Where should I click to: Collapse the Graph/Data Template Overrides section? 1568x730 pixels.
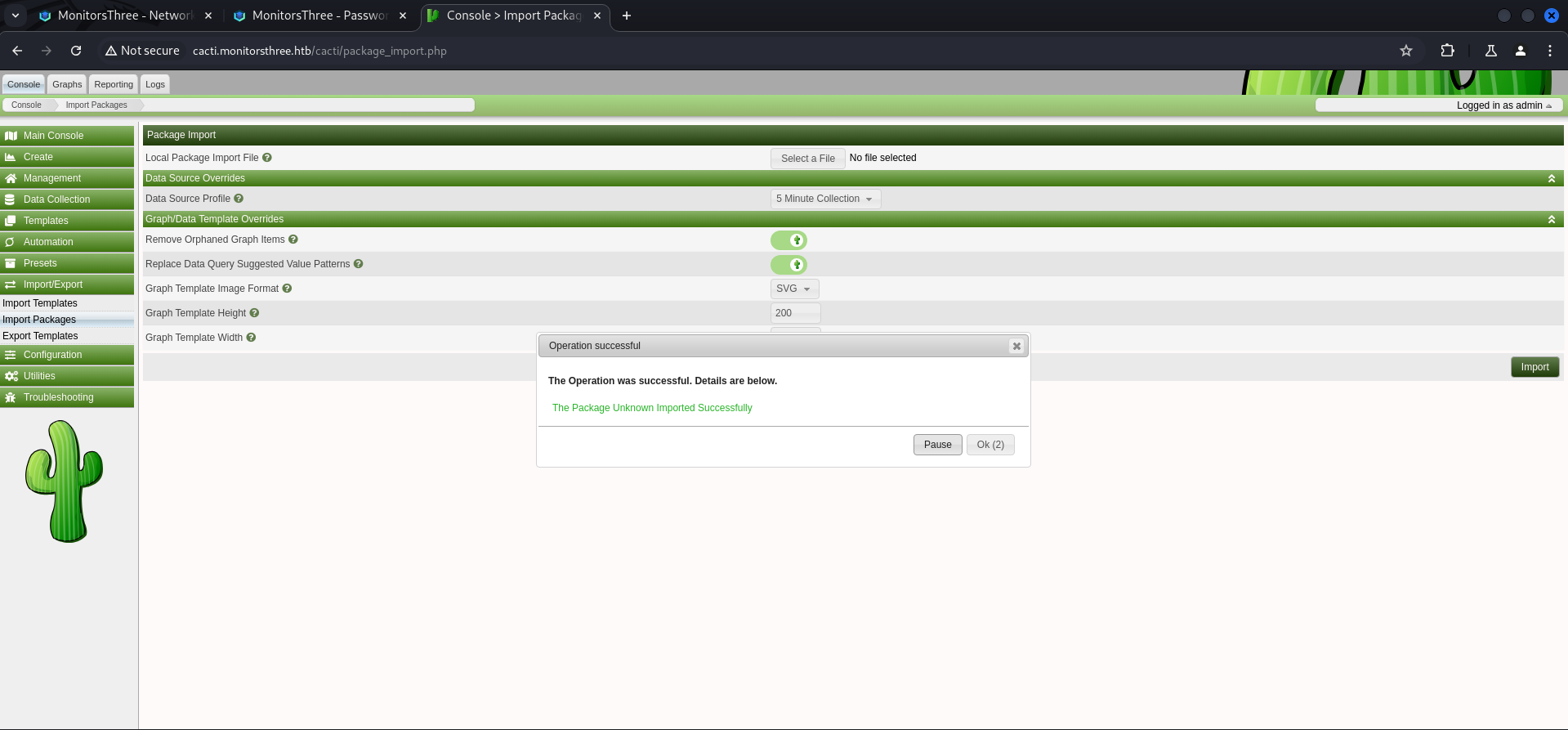point(1551,219)
